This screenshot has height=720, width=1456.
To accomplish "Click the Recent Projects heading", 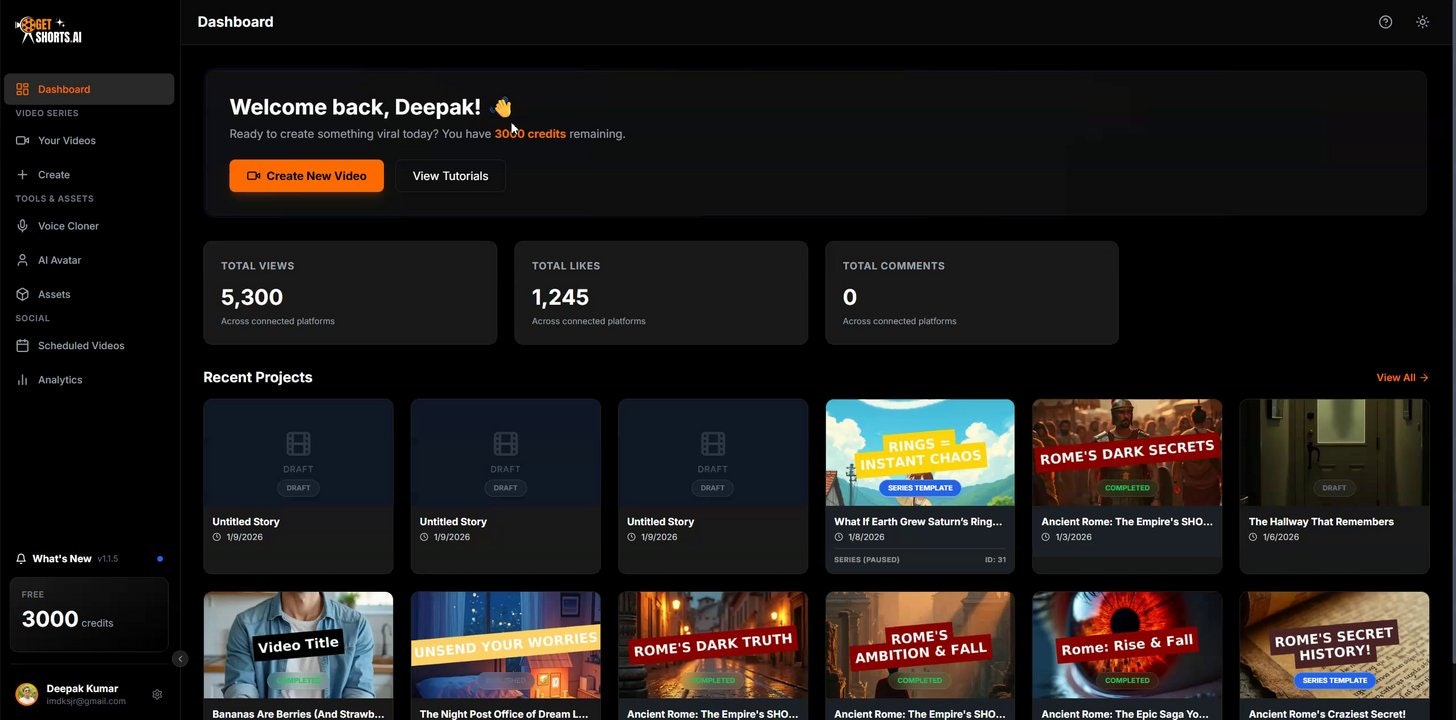I will pyautogui.click(x=258, y=378).
